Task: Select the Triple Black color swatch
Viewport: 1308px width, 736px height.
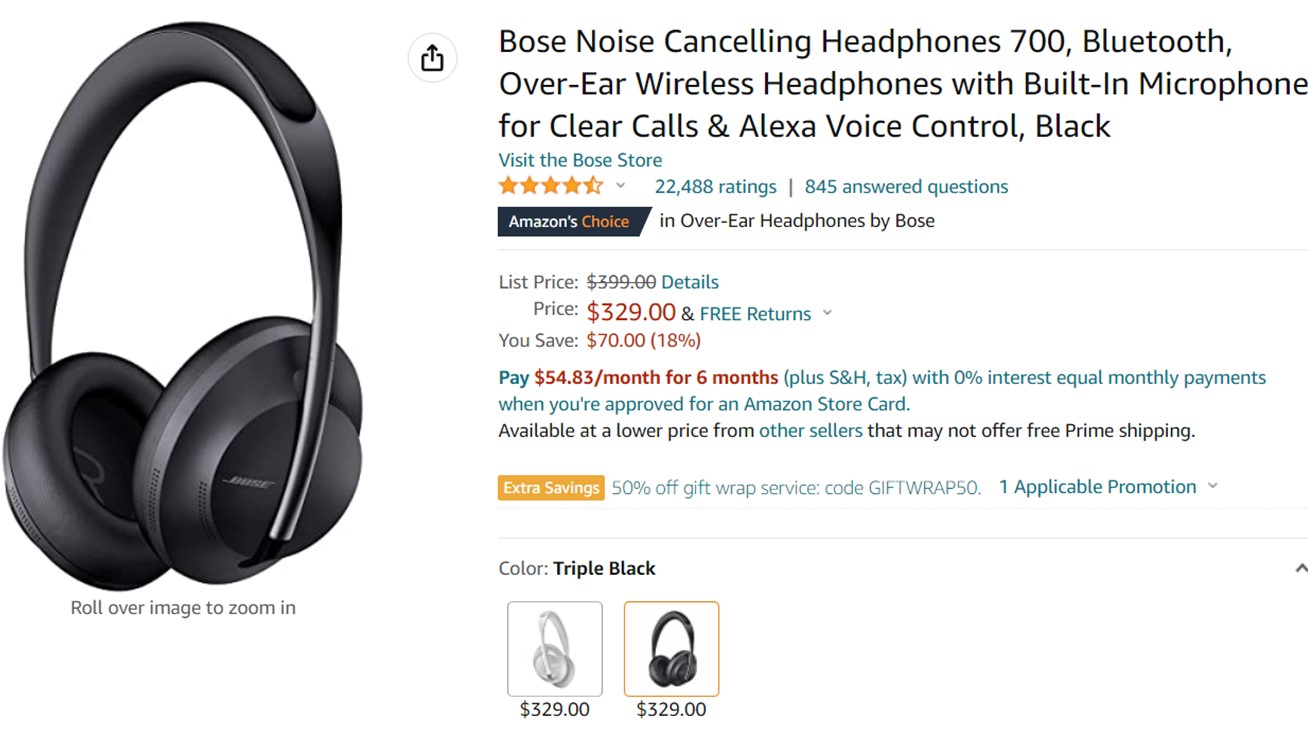Action: click(x=671, y=649)
